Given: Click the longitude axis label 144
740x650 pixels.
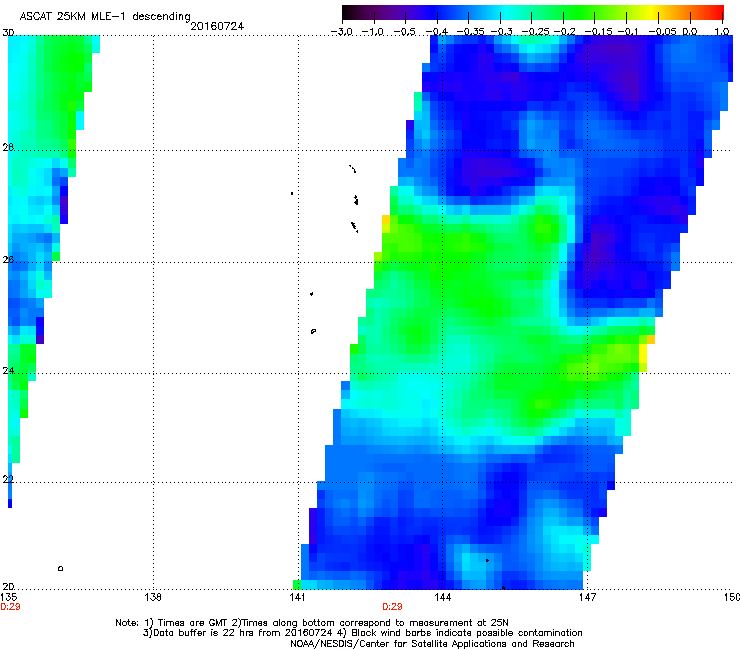Looking at the screenshot, I should point(442,597).
